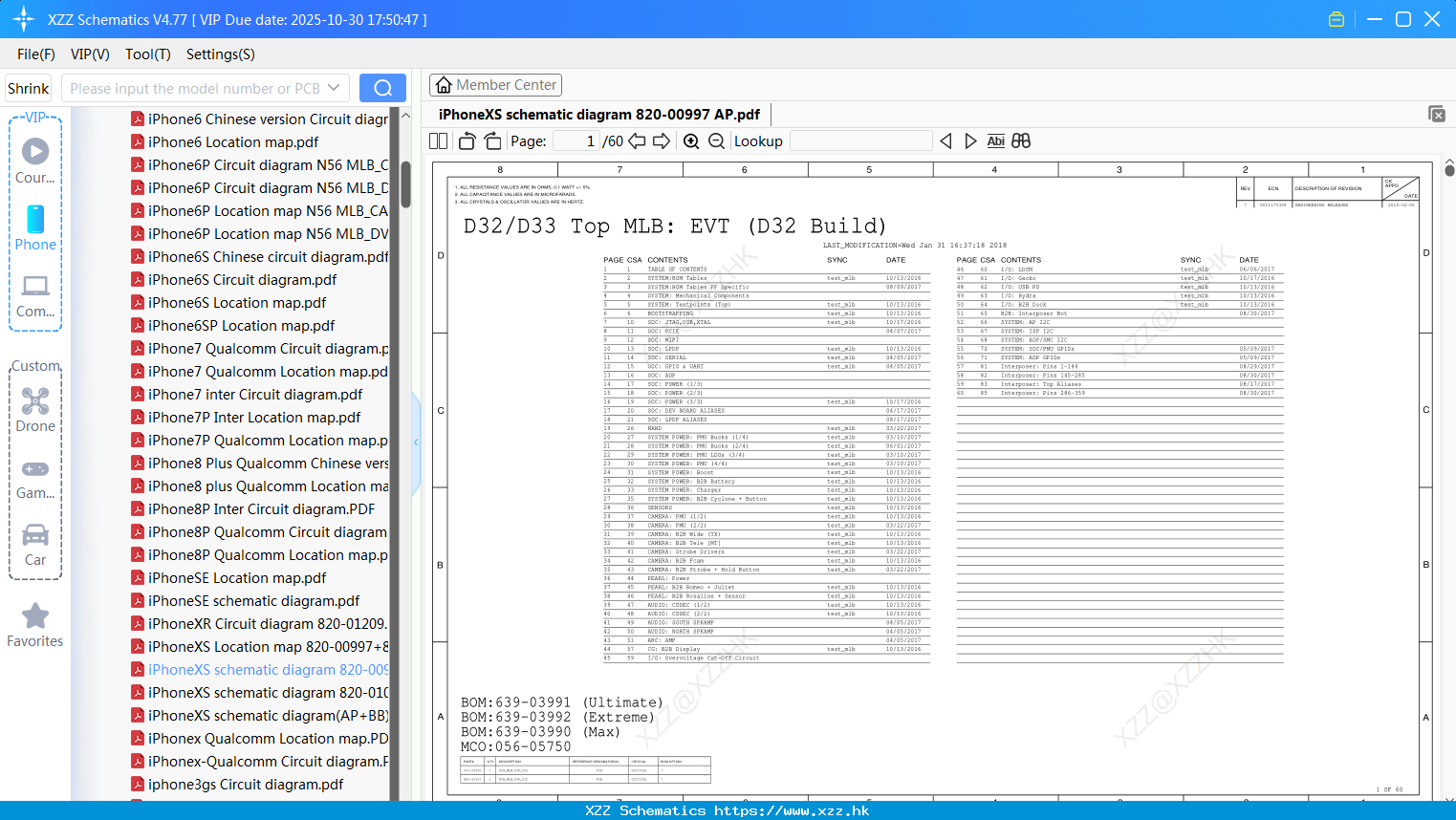Open iphone3gs Circuit diagram.pdf

tap(246, 785)
